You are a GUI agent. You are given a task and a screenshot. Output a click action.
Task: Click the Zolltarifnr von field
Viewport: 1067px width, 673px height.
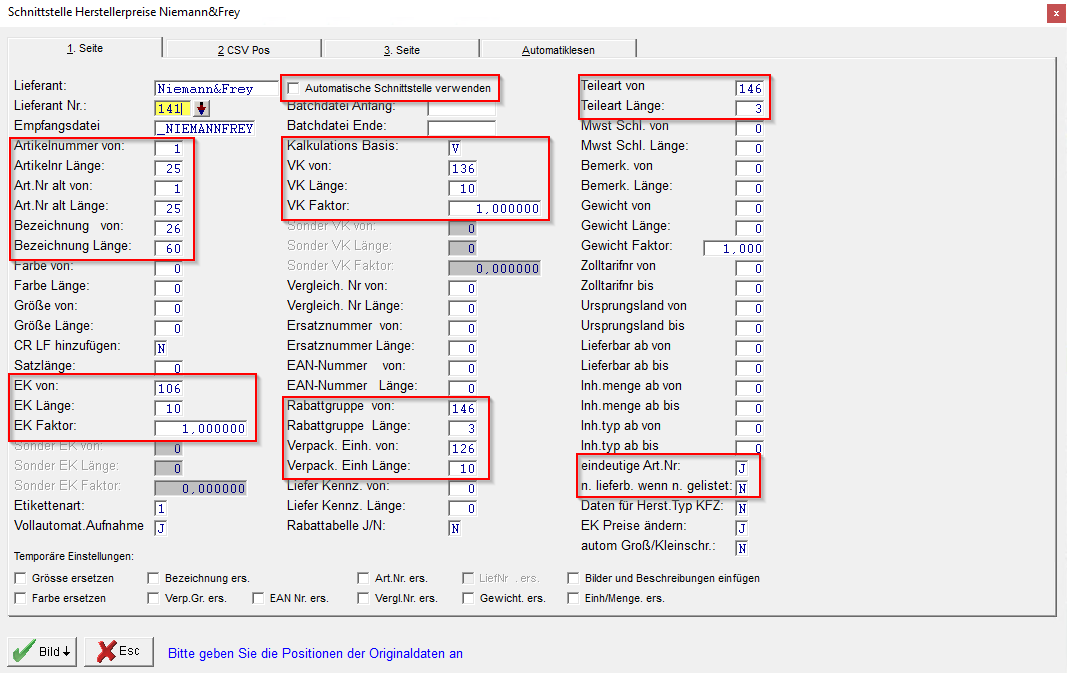pyautogui.click(x=750, y=268)
